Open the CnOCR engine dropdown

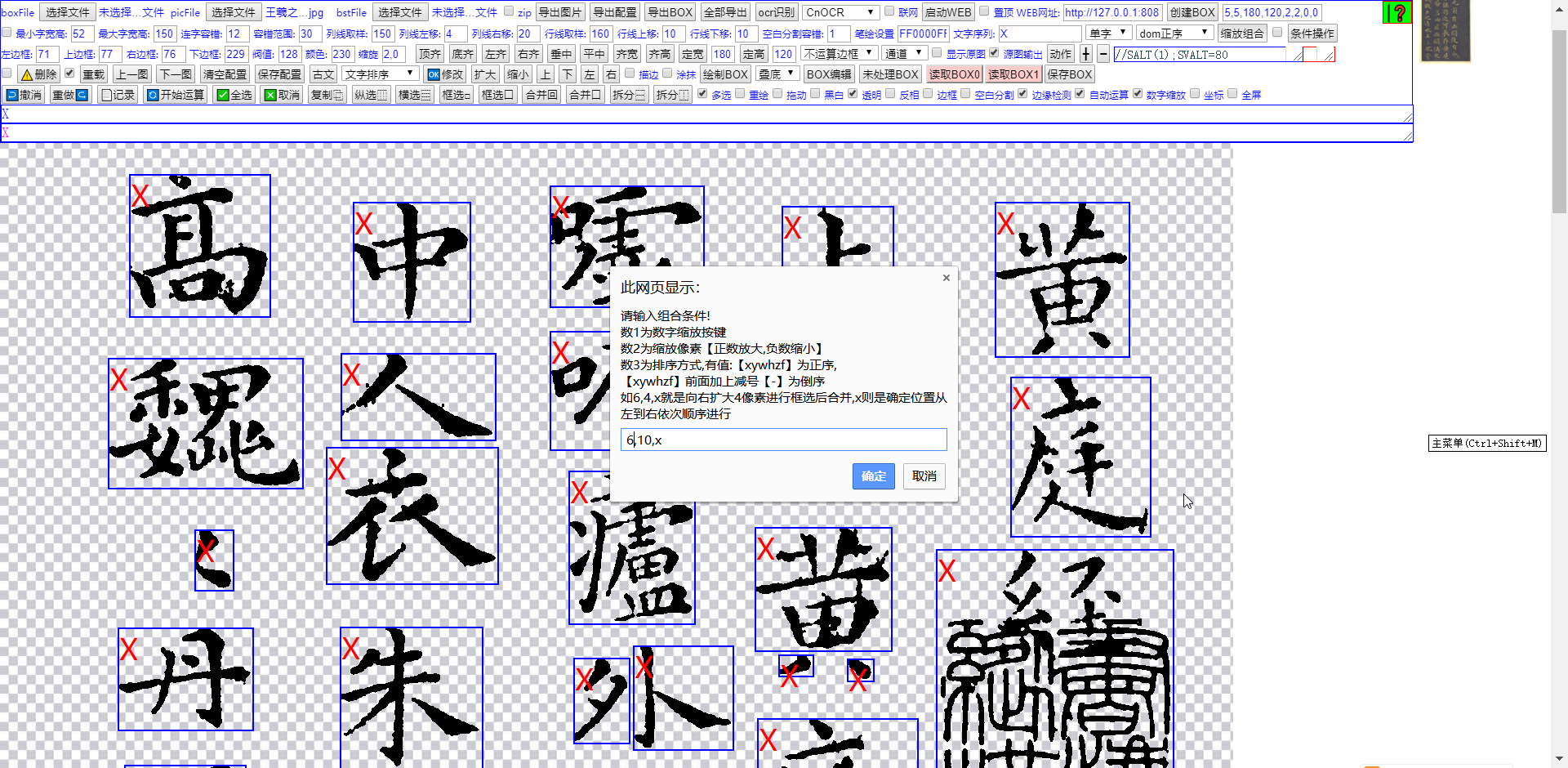click(840, 12)
